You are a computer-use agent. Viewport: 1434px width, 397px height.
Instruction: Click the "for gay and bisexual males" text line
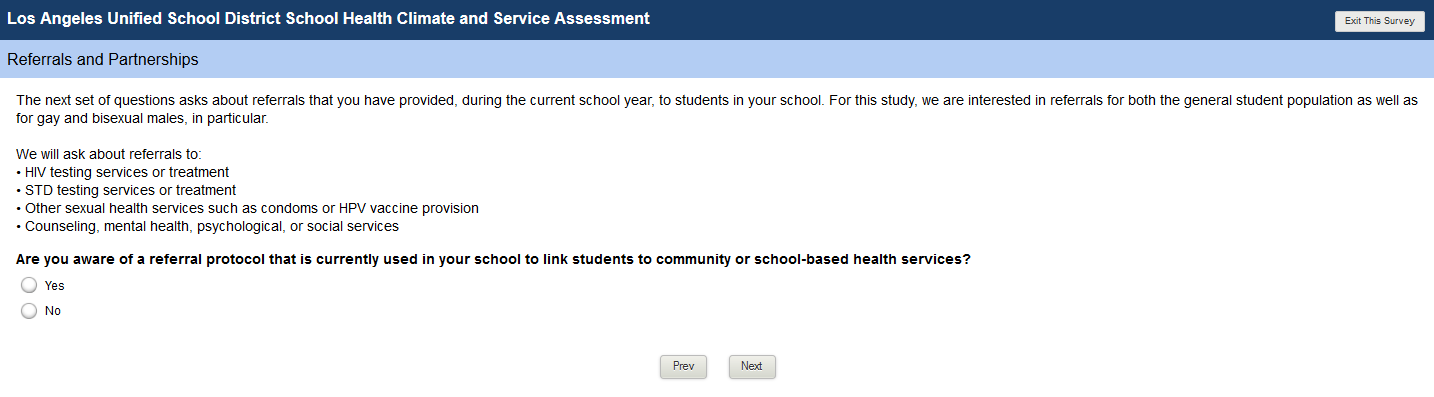(143, 119)
